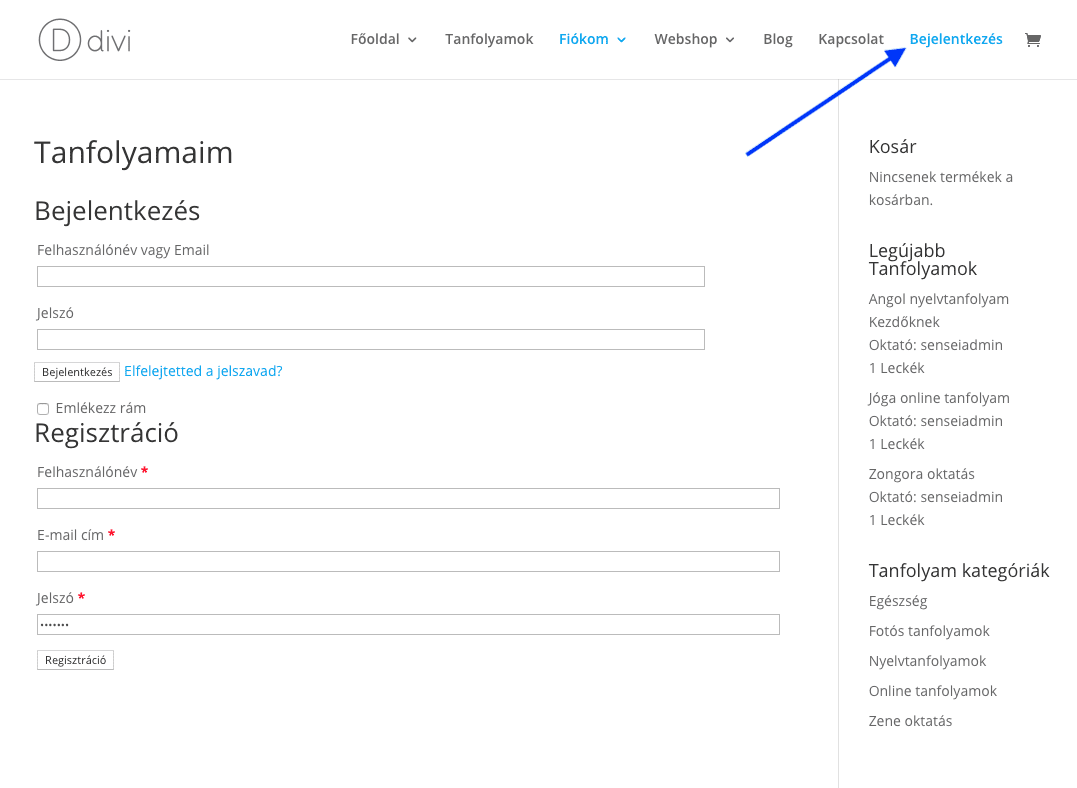This screenshot has height=788, width=1077.
Task: Open the Kapcsolat menu item
Action: pyautogui.click(x=850, y=39)
